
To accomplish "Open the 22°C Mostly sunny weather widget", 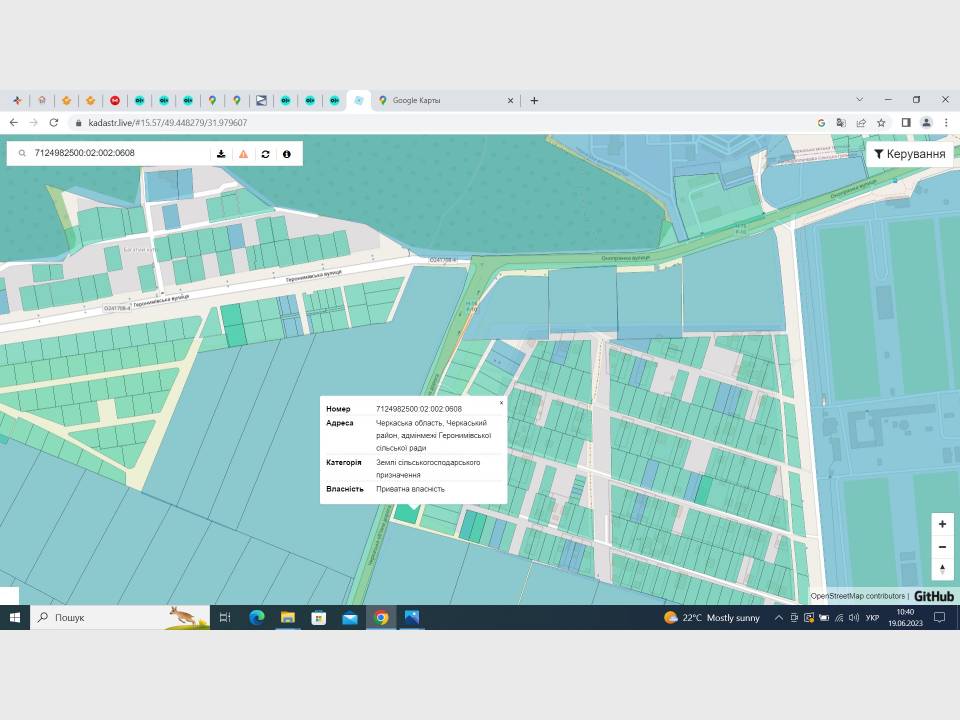I will [711, 618].
